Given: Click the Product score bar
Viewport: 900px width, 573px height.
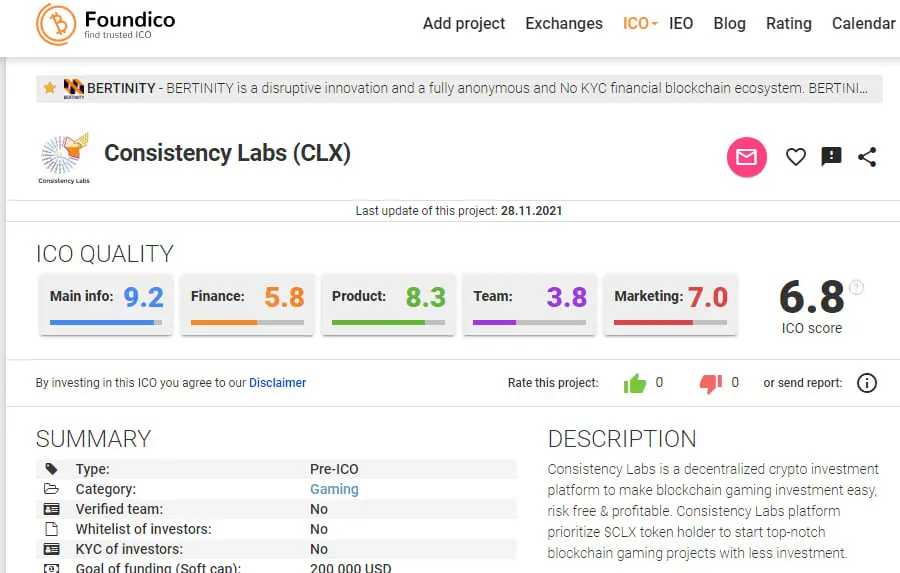Looking at the screenshot, I should click(x=389, y=323).
